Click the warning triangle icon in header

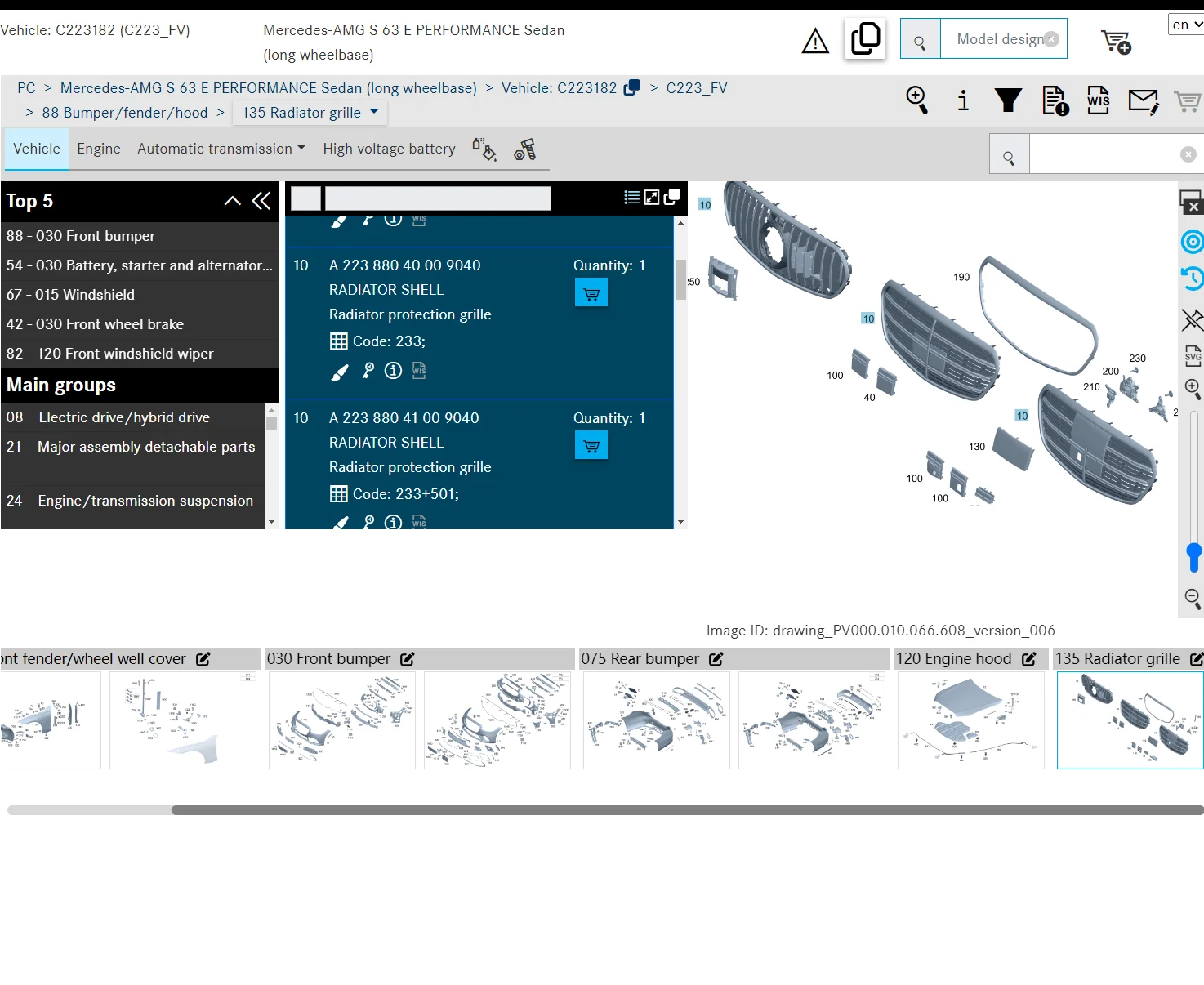(815, 41)
